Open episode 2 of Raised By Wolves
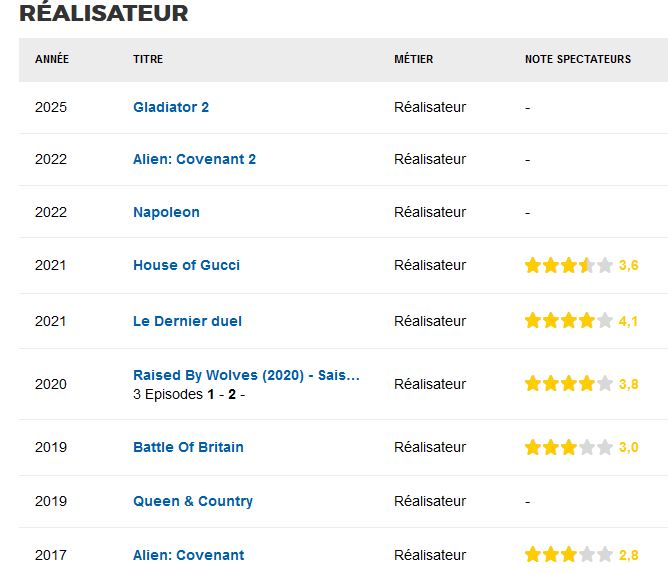This screenshot has height=574, width=668. (231, 394)
